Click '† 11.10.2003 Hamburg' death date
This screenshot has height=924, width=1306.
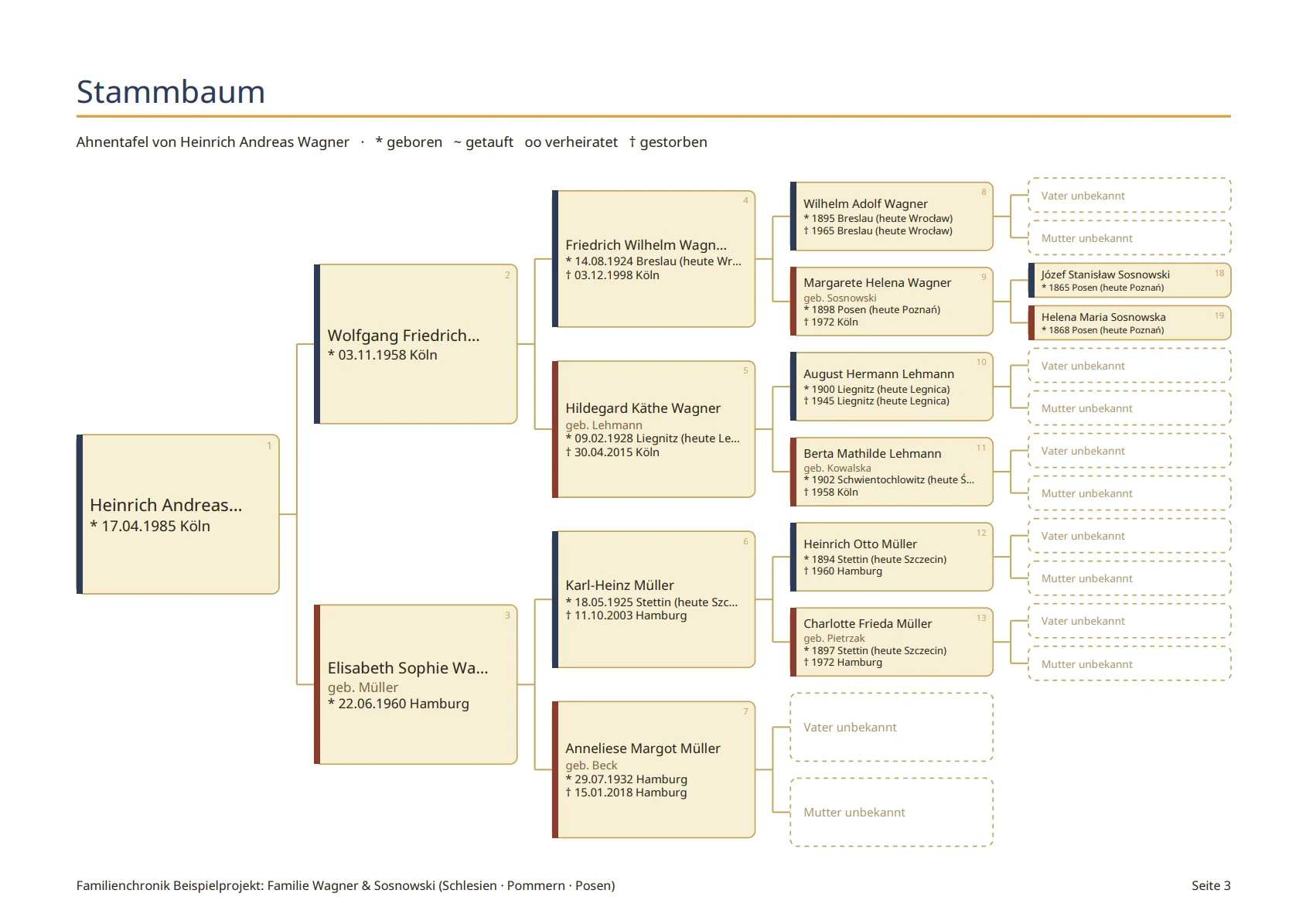[626, 615]
